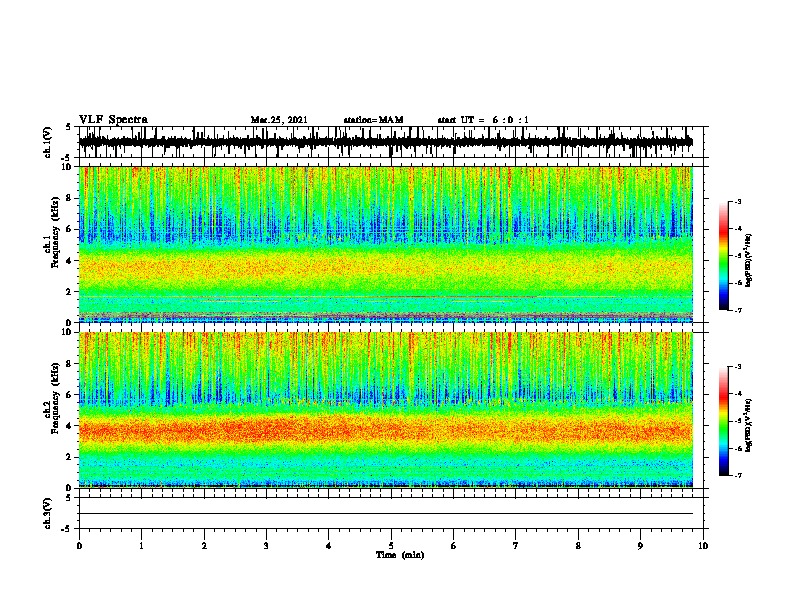Click inside the ch.2 spectrogram panel

point(386,410)
